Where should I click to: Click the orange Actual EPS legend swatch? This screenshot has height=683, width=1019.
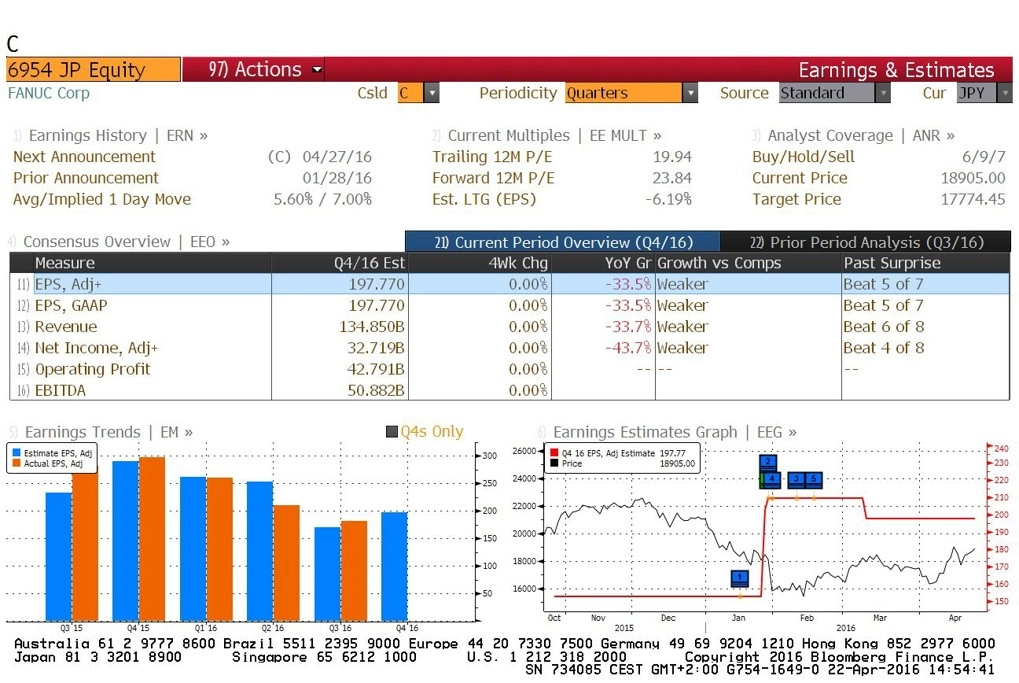click(x=16, y=463)
